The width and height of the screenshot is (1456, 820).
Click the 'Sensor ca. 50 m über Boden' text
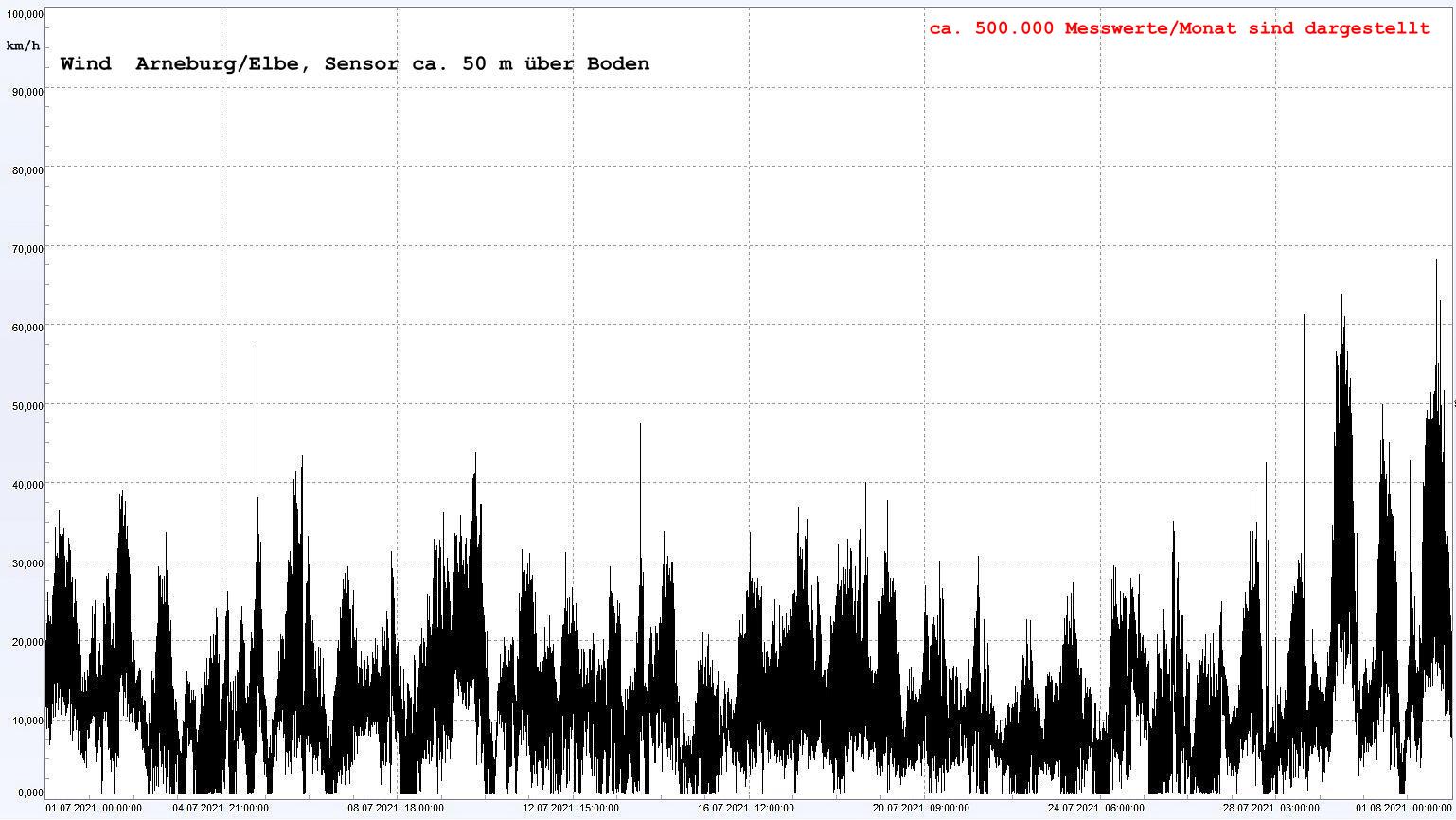(487, 64)
